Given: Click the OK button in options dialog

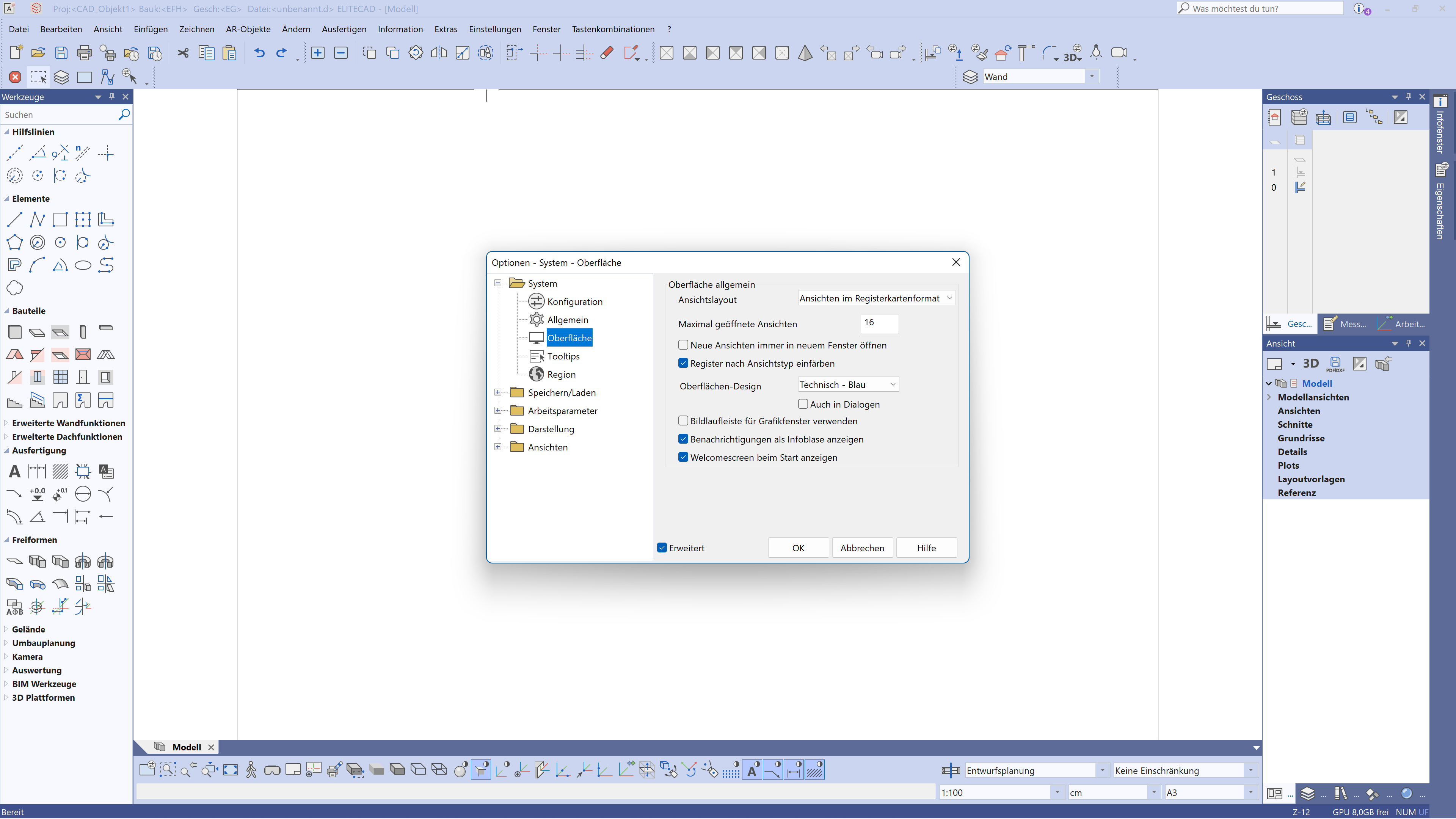Looking at the screenshot, I should click(x=797, y=548).
